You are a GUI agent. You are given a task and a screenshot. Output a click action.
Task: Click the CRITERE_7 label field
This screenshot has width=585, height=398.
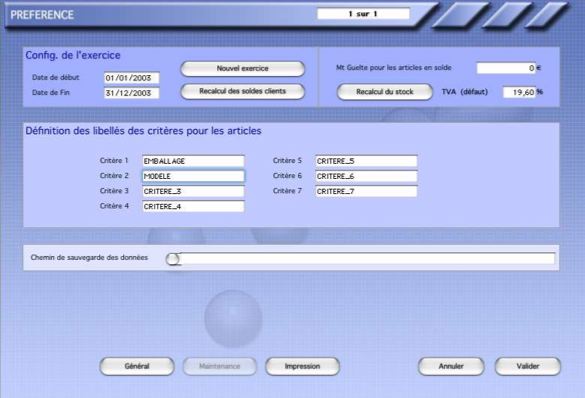pyautogui.click(x=366, y=191)
